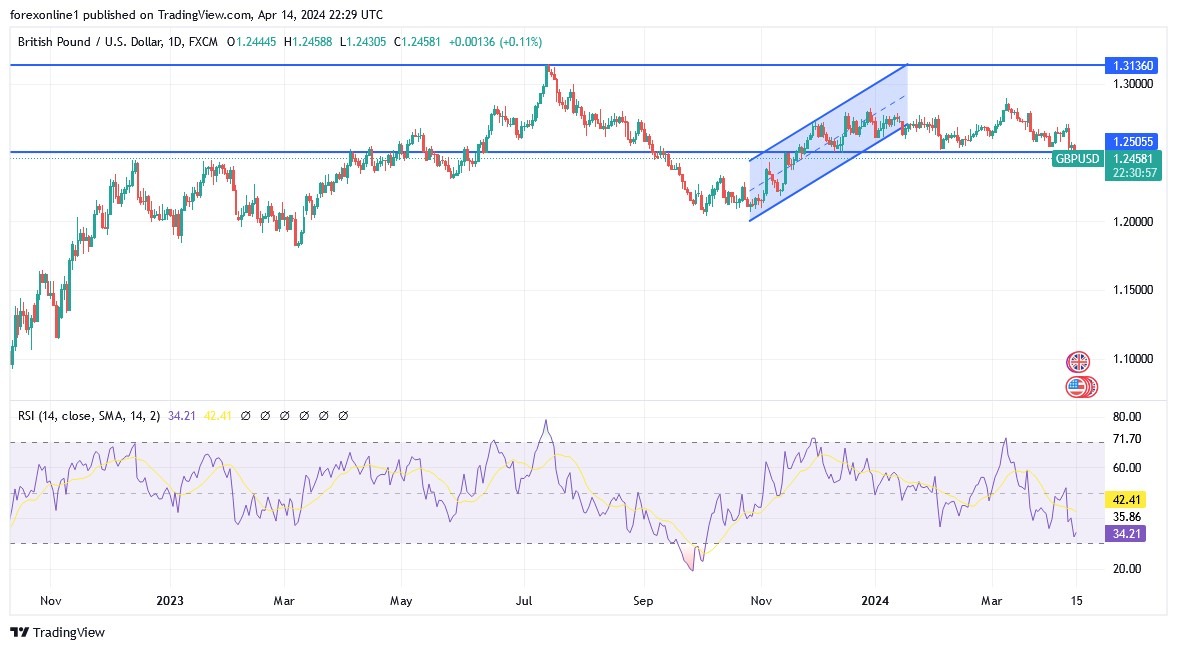Click the TradingView text link at bottom

(x=68, y=633)
